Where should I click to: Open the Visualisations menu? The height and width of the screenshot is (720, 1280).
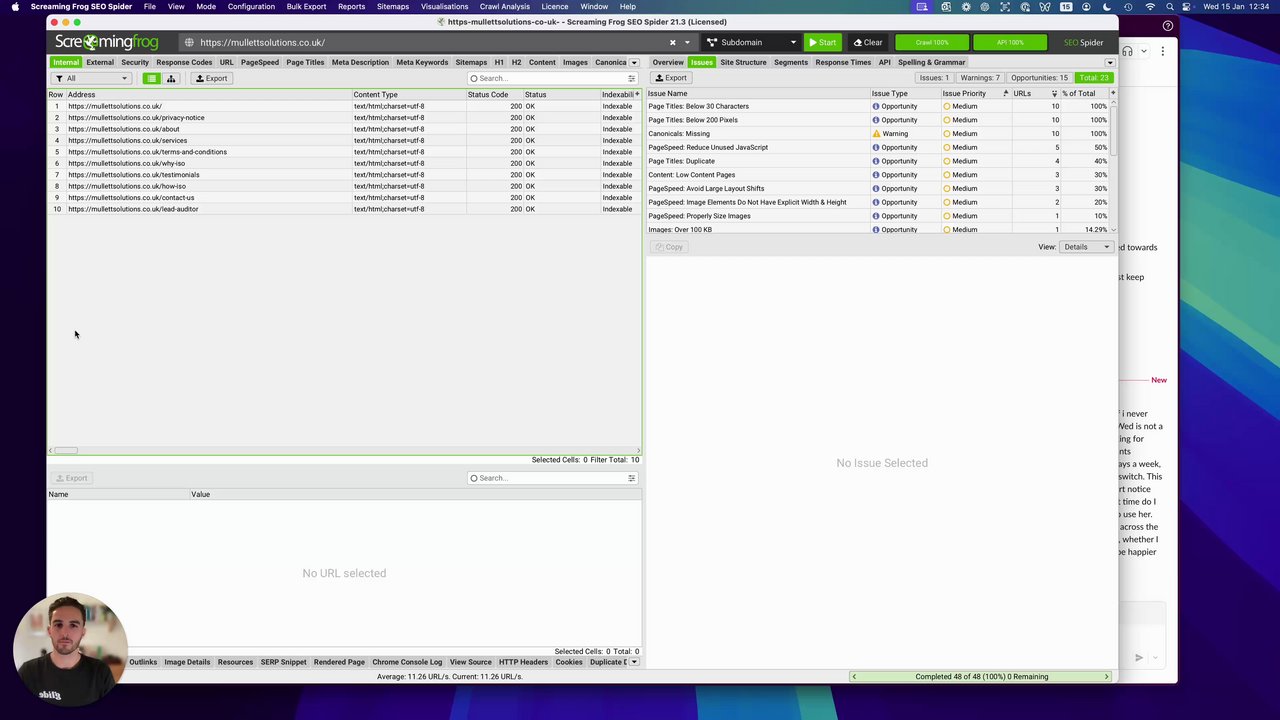pyautogui.click(x=444, y=6)
